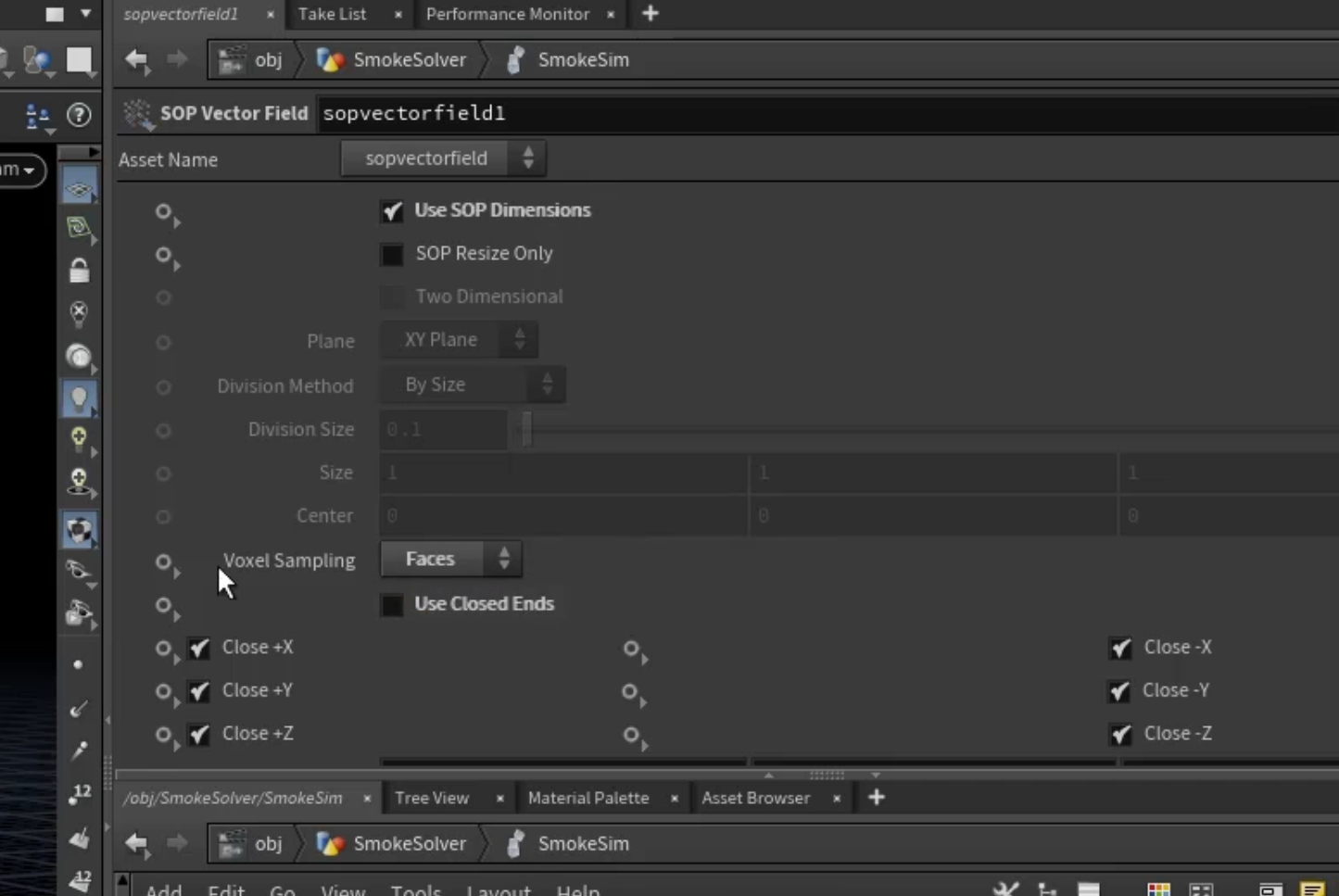
Task: Open the XY Plane dropdown
Action: pos(459,340)
